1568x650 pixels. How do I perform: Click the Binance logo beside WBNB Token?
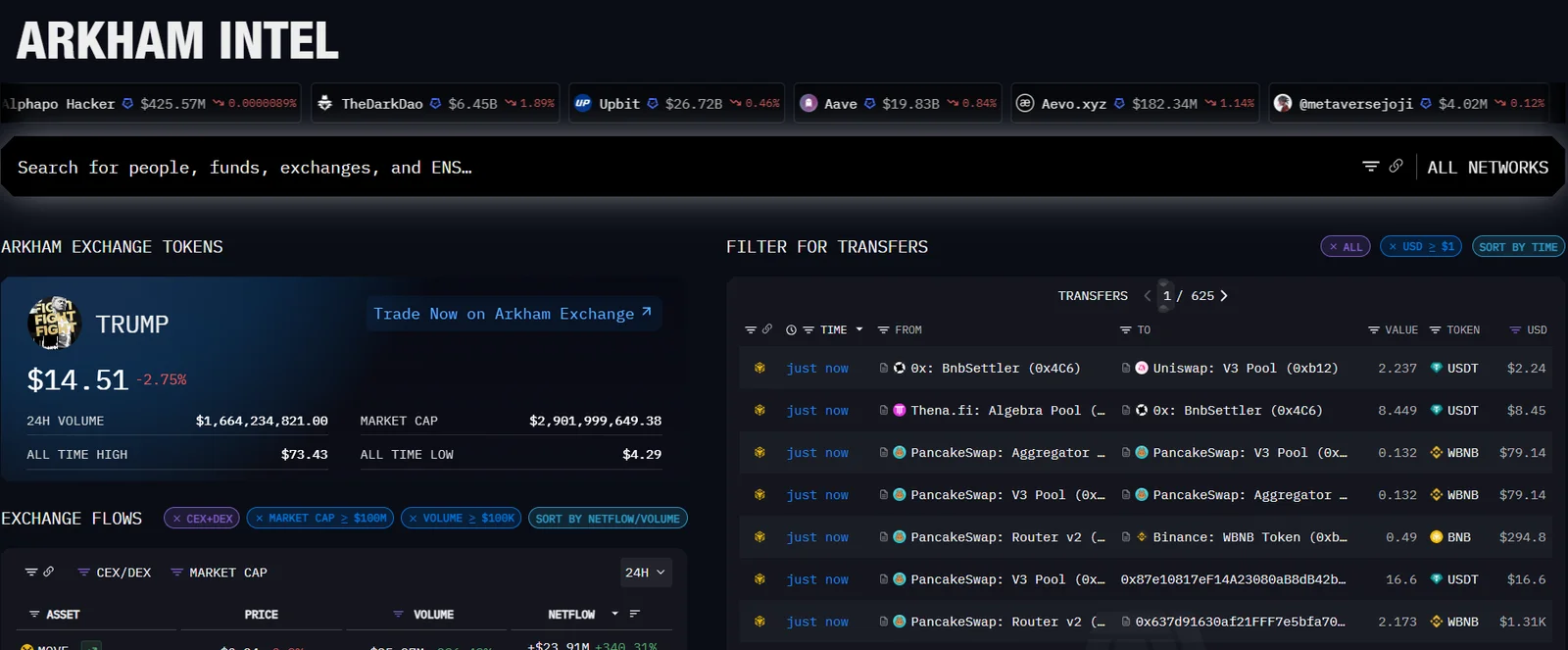1142,537
